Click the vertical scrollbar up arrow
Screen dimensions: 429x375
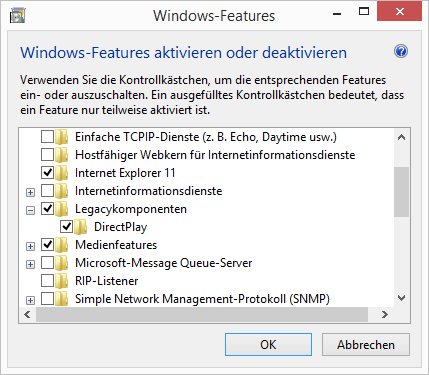402,137
